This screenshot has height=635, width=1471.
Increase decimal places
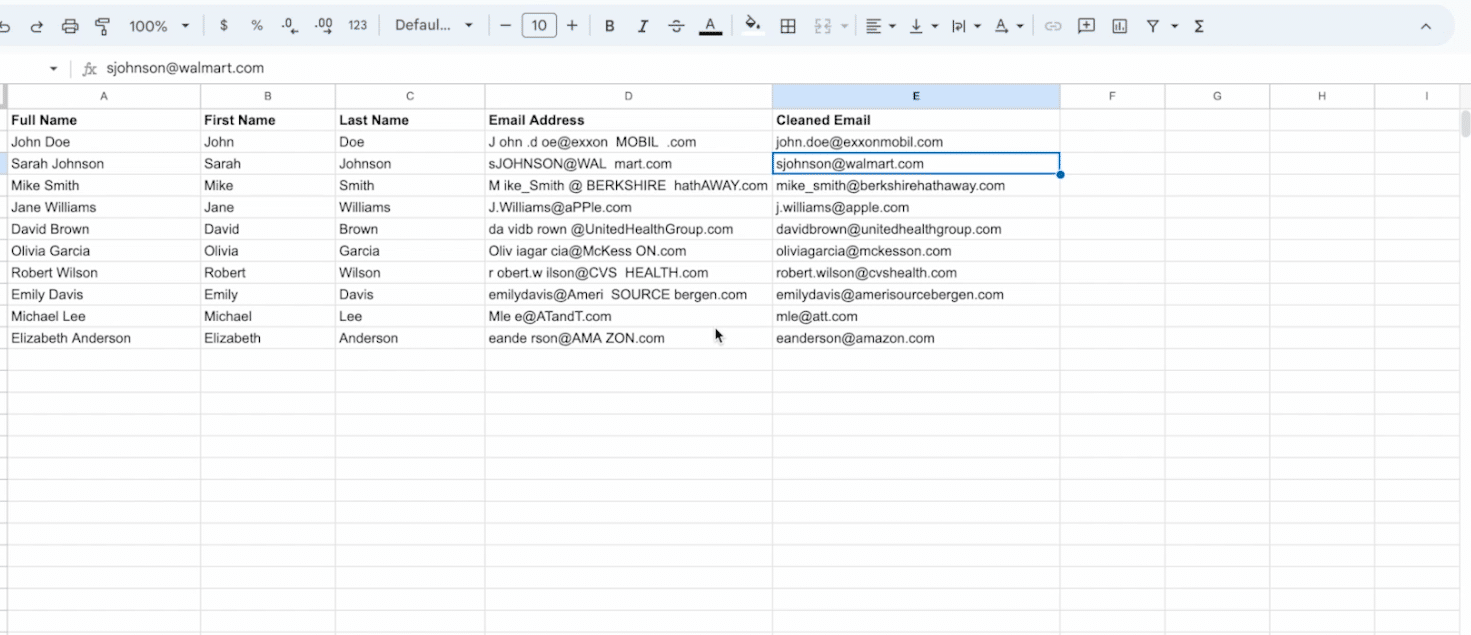pos(323,26)
